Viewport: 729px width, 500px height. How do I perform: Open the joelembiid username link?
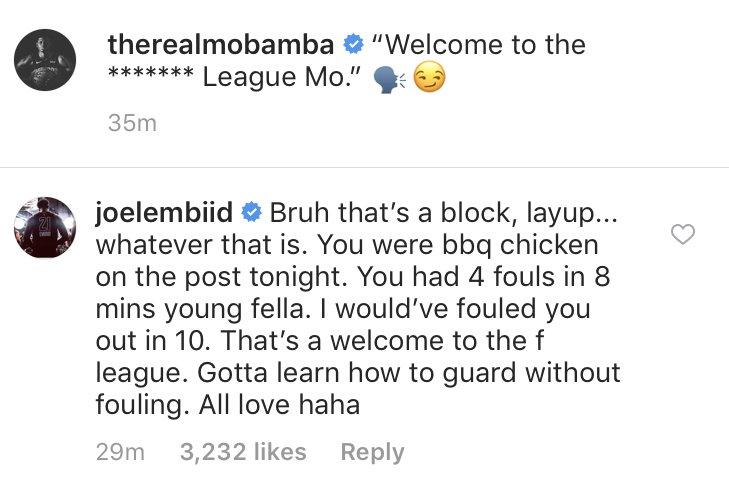[x=166, y=212]
